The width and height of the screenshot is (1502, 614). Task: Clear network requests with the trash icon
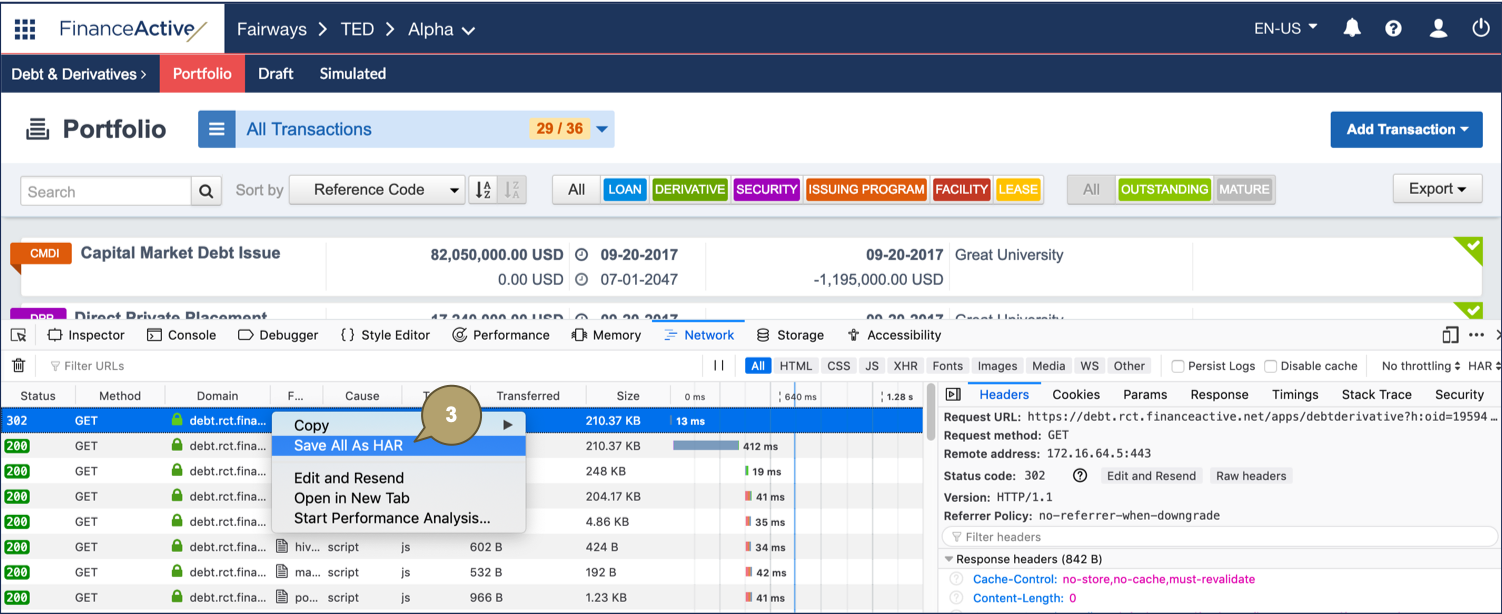point(18,365)
